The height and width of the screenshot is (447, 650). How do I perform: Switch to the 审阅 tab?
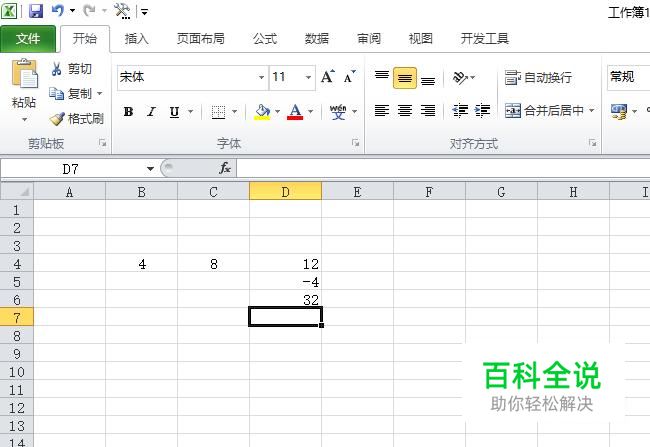coord(369,39)
